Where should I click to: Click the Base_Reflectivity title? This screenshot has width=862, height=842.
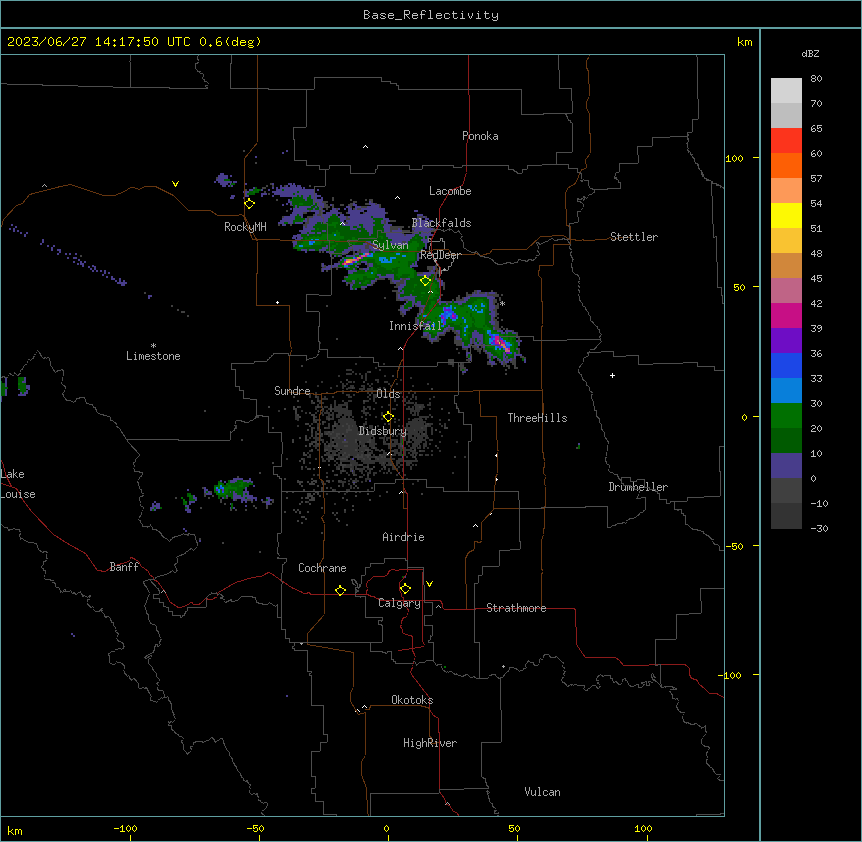click(x=431, y=15)
